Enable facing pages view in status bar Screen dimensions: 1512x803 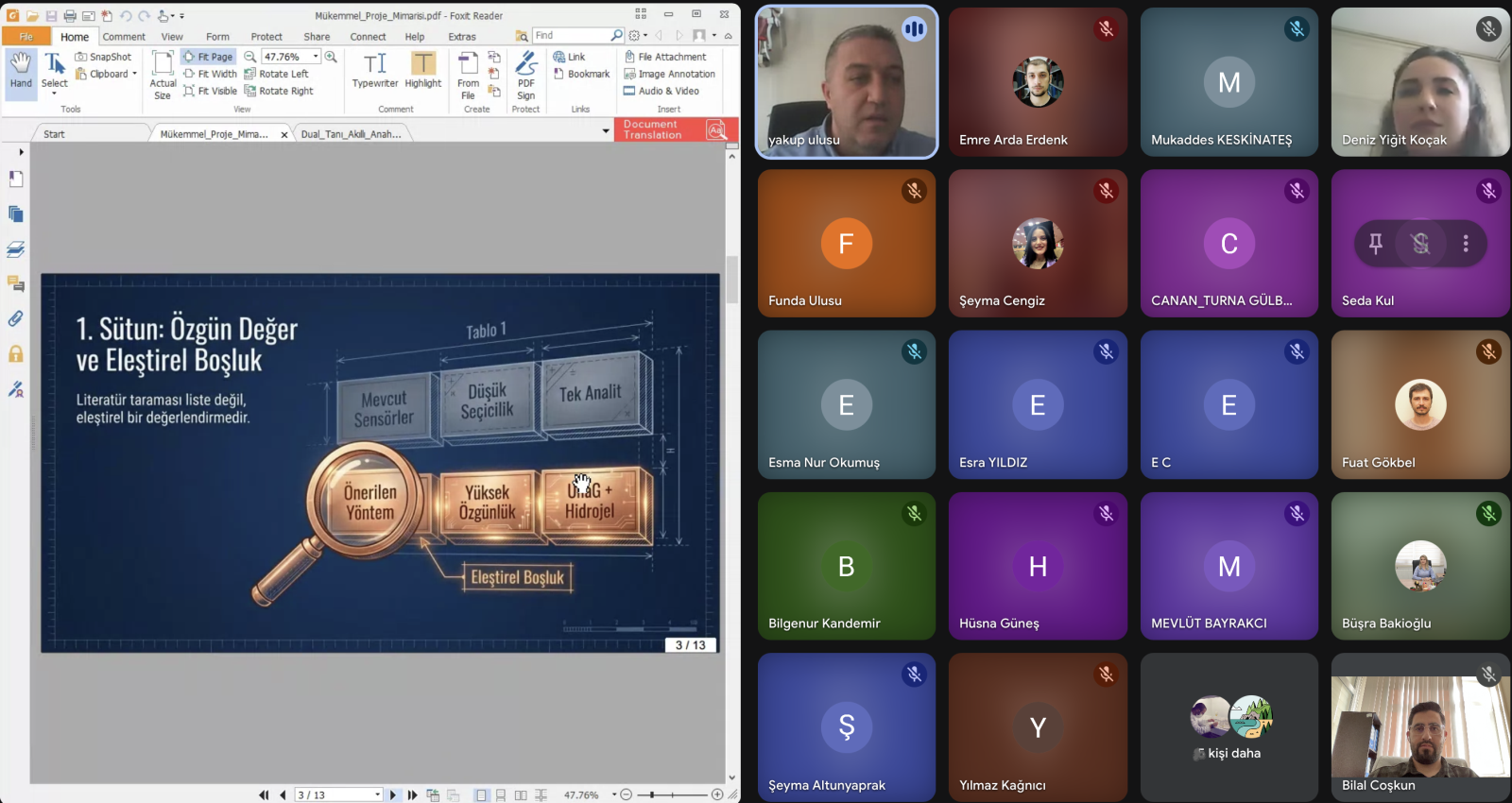[521, 795]
